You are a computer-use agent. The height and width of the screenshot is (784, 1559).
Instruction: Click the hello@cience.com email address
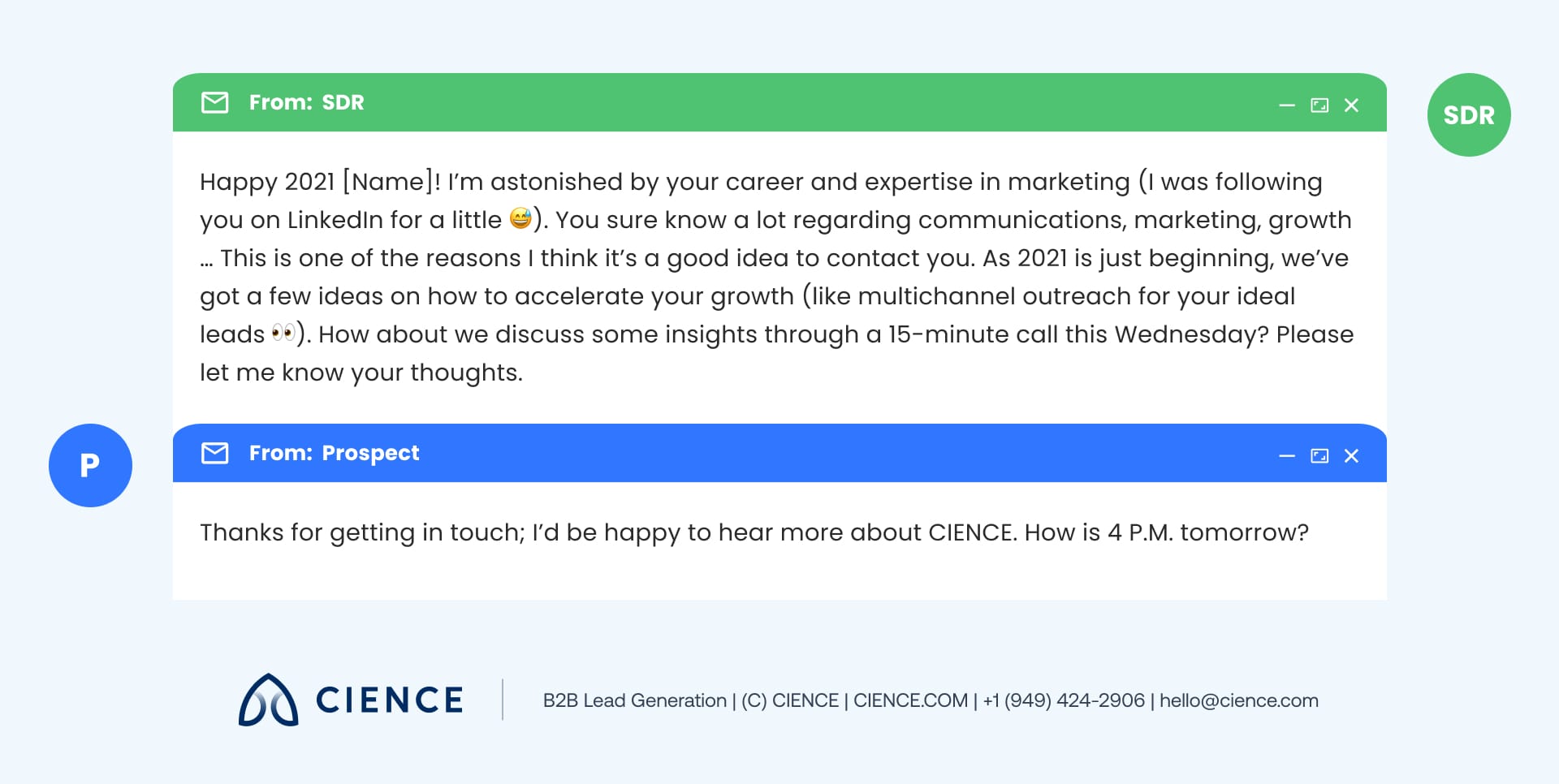[1238, 700]
